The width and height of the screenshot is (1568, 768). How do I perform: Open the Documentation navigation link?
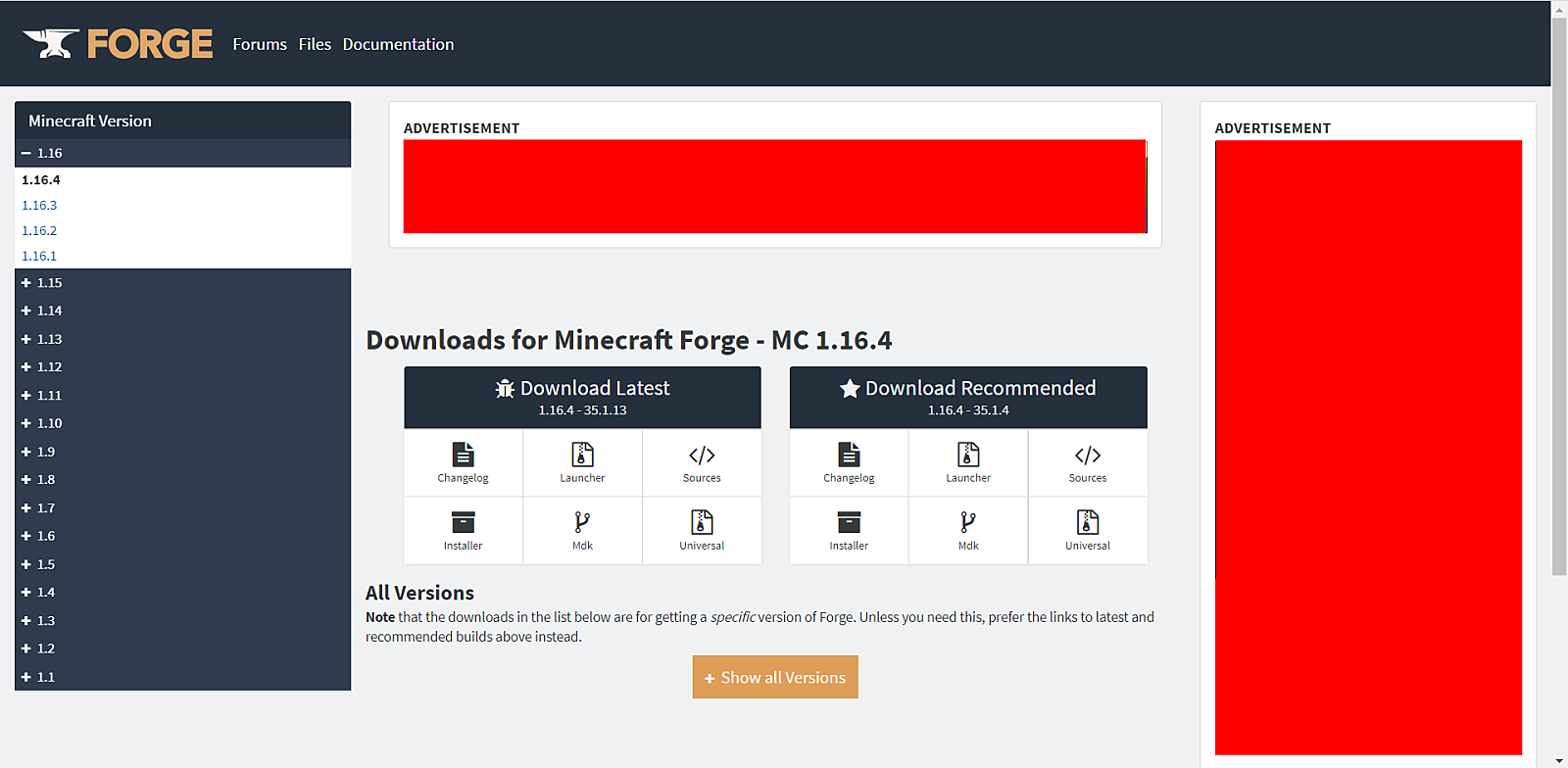click(398, 44)
